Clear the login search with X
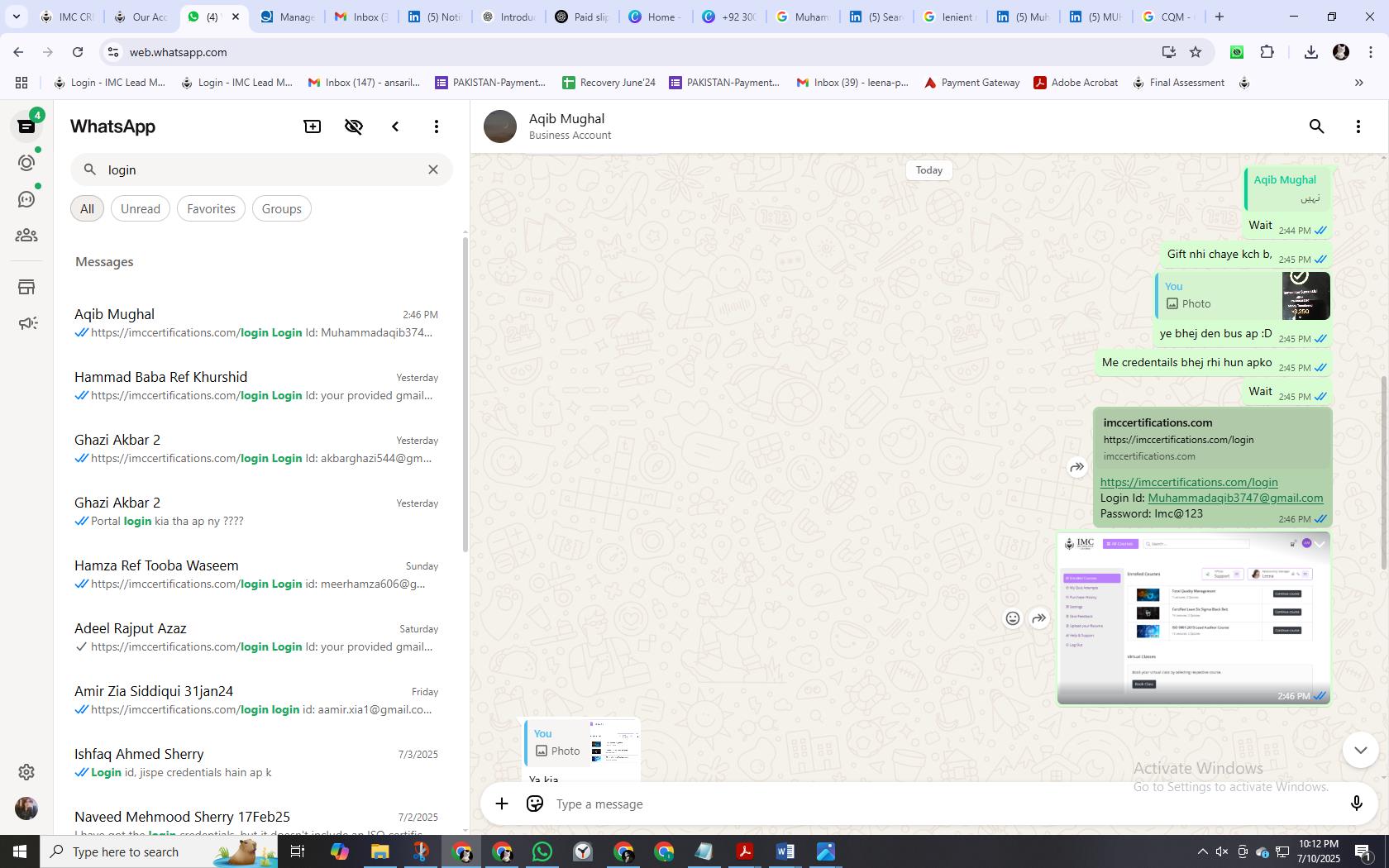Image resolution: width=1389 pixels, height=868 pixels. (x=433, y=169)
